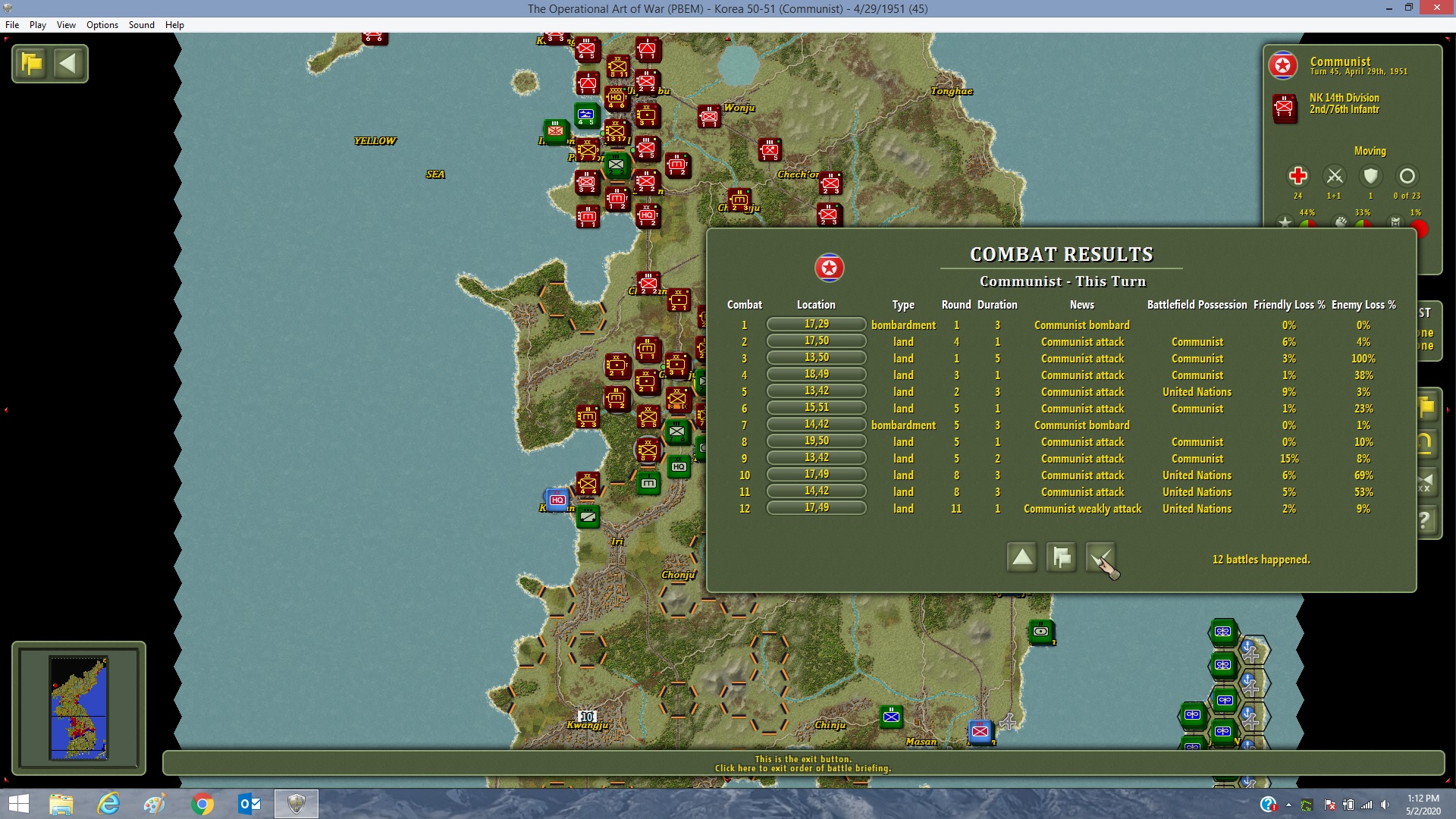Click location 17,50 button for combat 2
This screenshot has width=1456, height=819.
(817, 341)
